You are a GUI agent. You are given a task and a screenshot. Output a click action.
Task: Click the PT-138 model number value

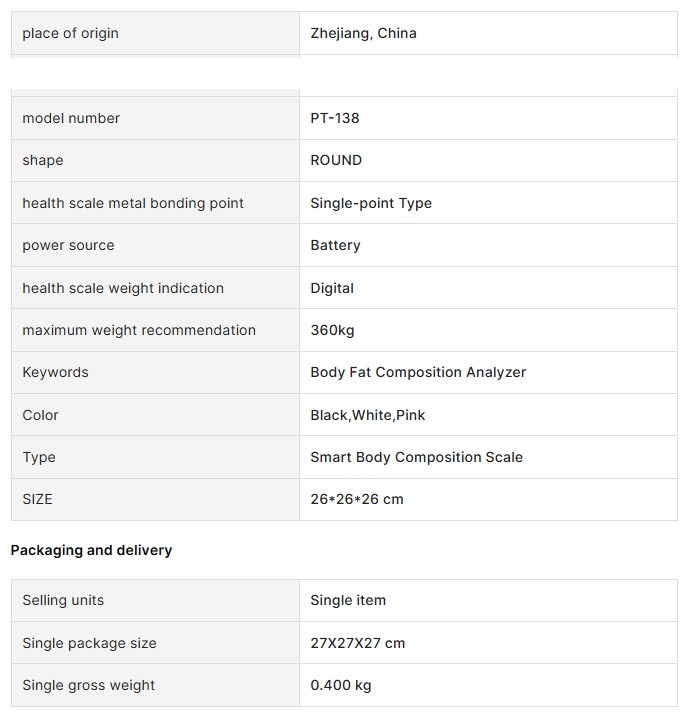[335, 118]
